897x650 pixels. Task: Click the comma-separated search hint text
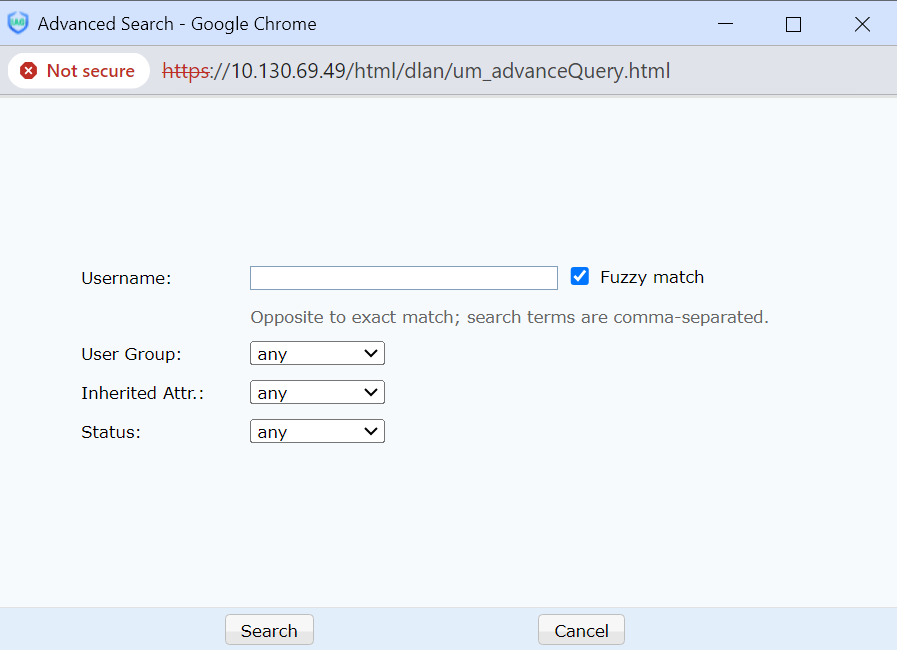(x=509, y=318)
